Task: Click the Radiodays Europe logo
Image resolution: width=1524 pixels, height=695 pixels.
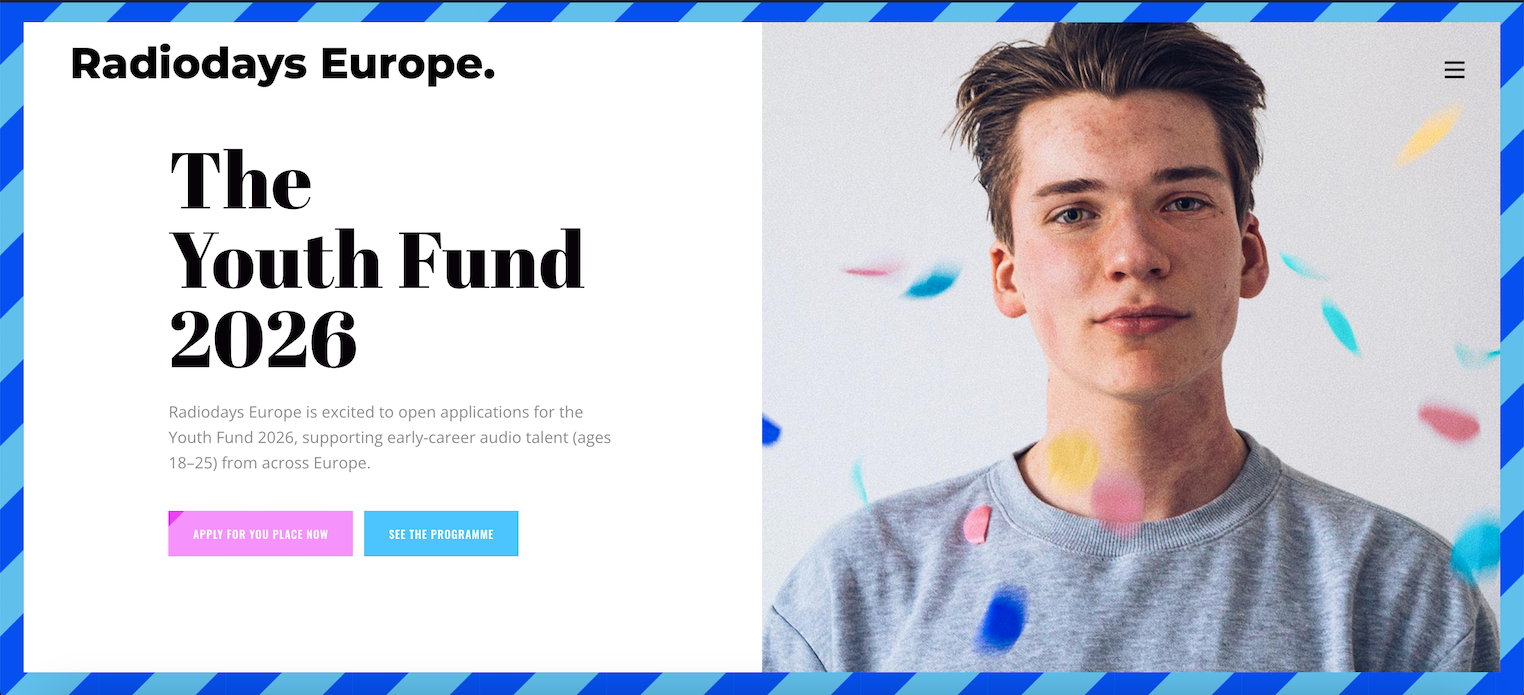Action: pyautogui.click(x=283, y=64)
